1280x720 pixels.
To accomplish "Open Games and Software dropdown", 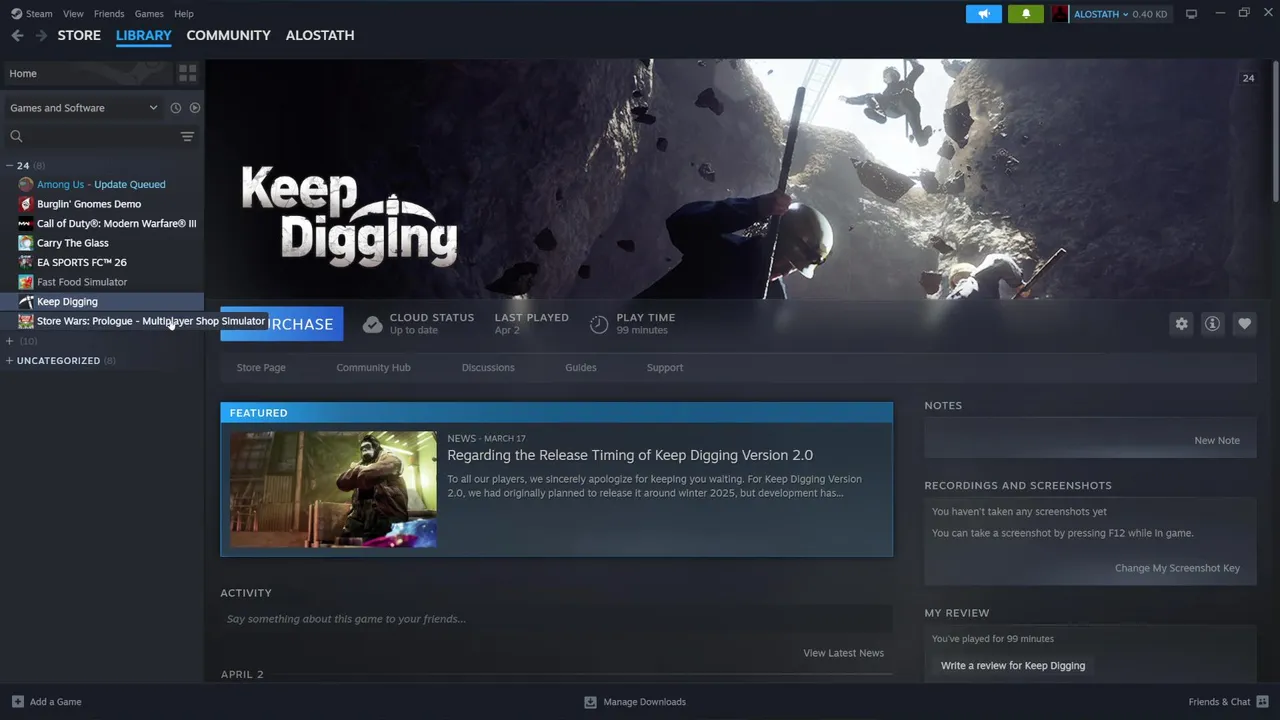I will 82,108.
